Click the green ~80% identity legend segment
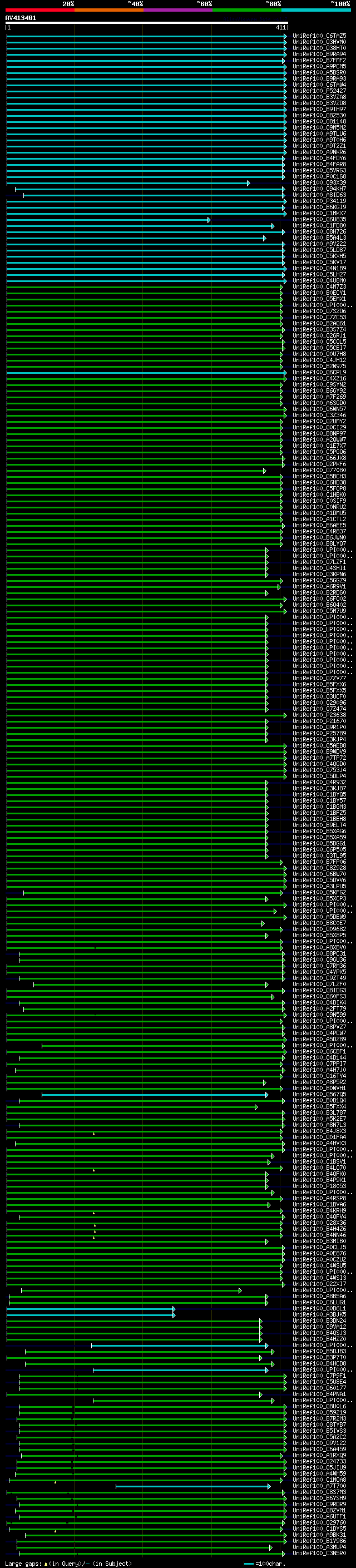356x1568 pixels. click(247, 11)
